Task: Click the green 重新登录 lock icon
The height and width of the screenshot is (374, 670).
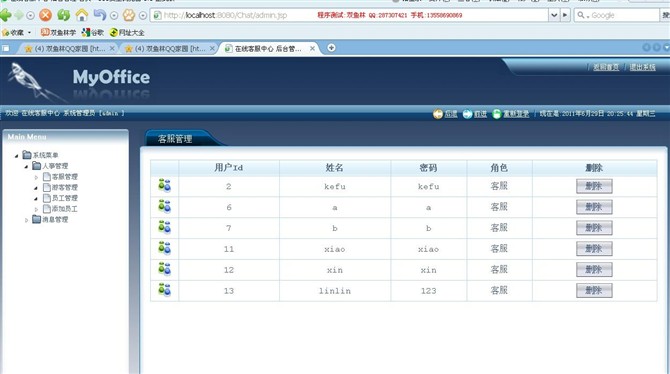Action: click(497, 114)
